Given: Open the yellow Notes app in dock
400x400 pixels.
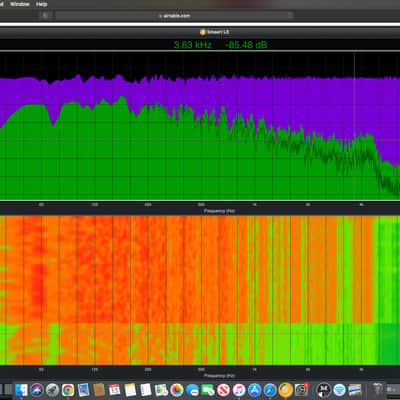Looking at the screenshot, I should click(x=130, y=390).
